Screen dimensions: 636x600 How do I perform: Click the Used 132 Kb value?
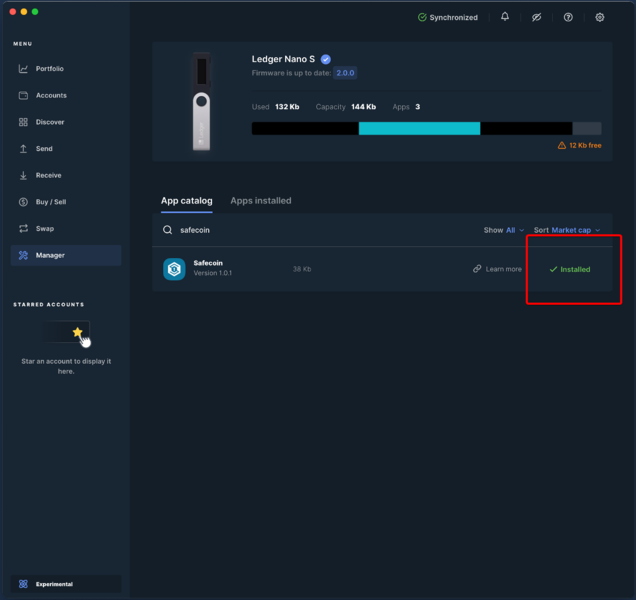click(287, 107)
